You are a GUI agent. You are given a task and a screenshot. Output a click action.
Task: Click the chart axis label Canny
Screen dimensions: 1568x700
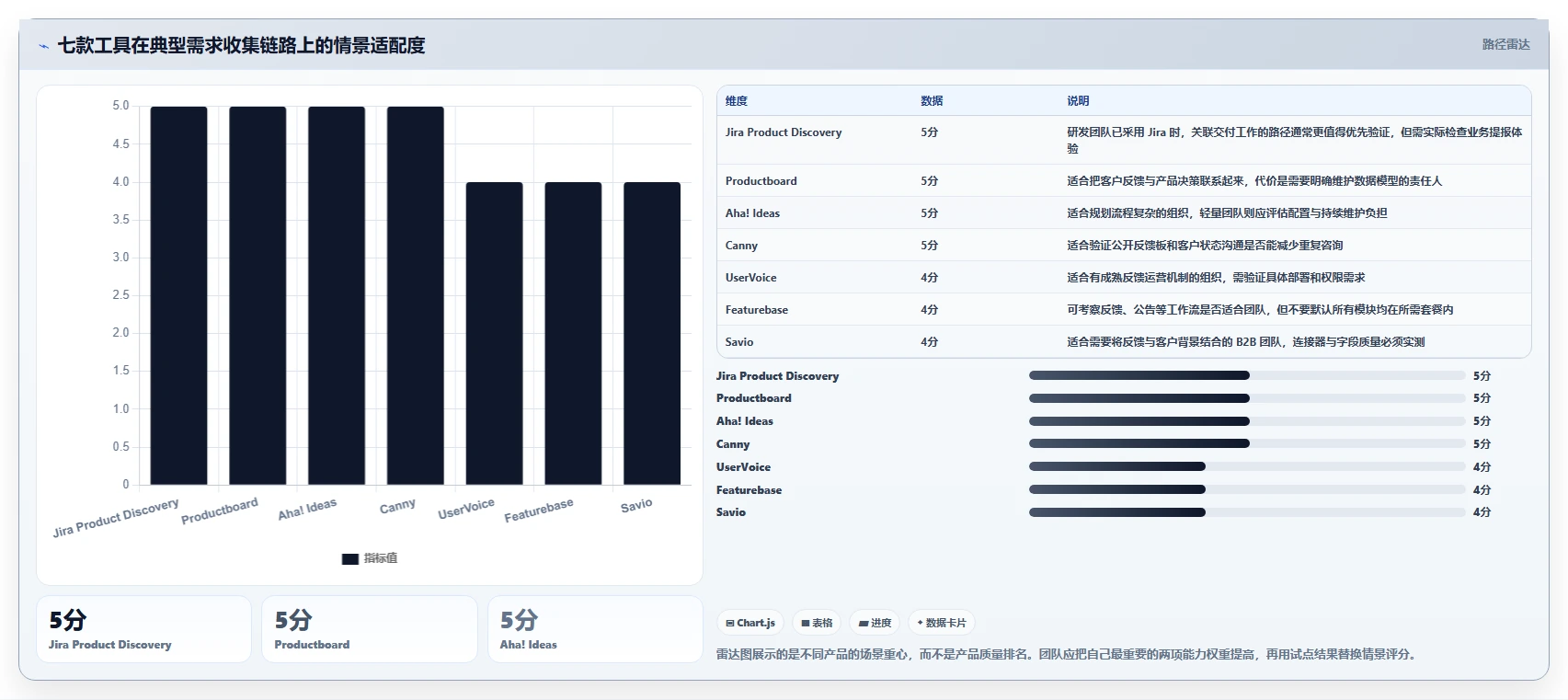pos(397,507)
